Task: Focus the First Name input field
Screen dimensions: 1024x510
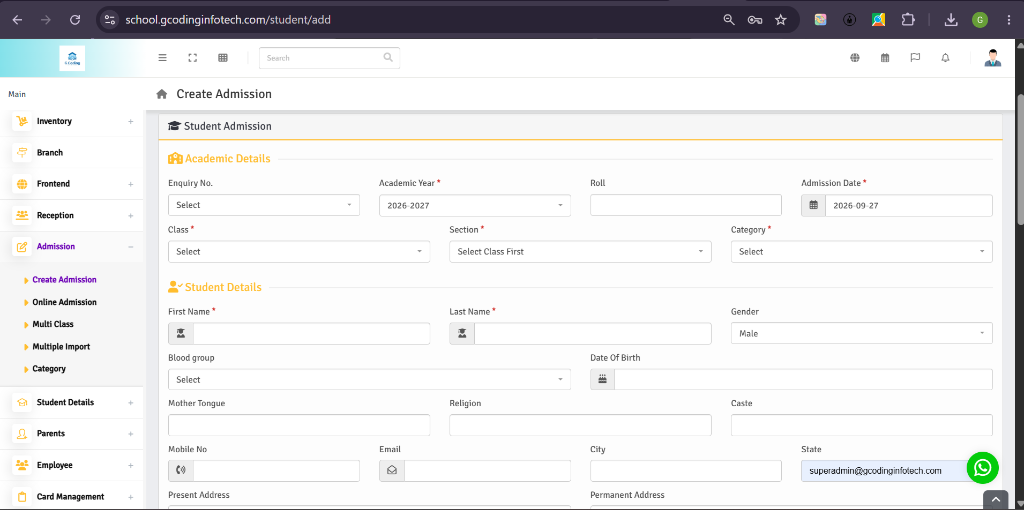Action: tap(312, 333)
